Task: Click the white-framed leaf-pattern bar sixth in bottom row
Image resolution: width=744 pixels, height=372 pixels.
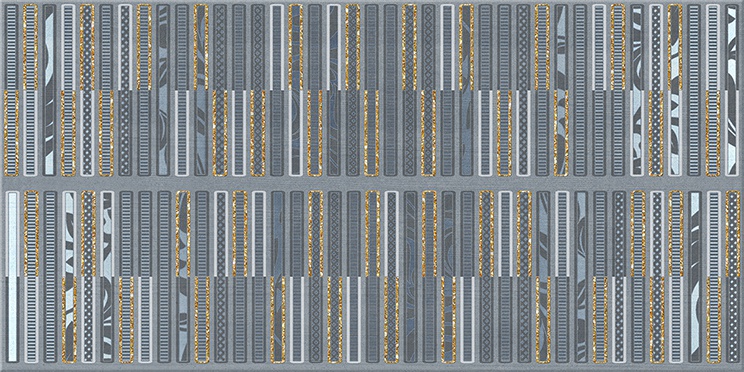Action: pos(106,277)
